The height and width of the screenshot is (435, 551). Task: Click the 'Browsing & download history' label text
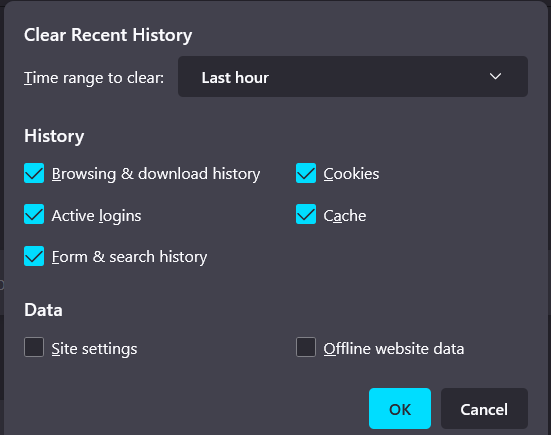point(156,174)
